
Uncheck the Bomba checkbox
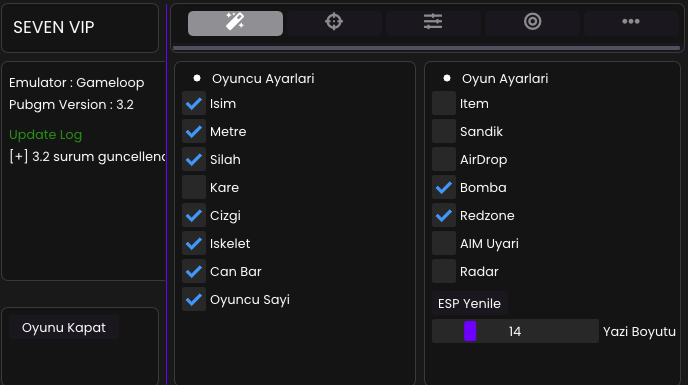click(444, 187)
